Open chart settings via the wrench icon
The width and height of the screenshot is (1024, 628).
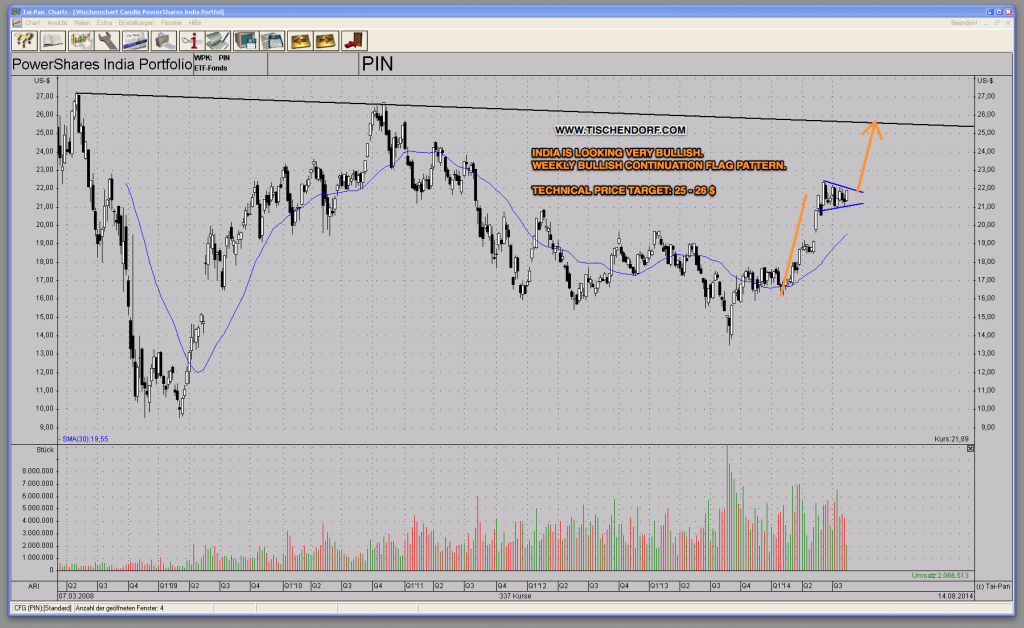coord(107,40)
